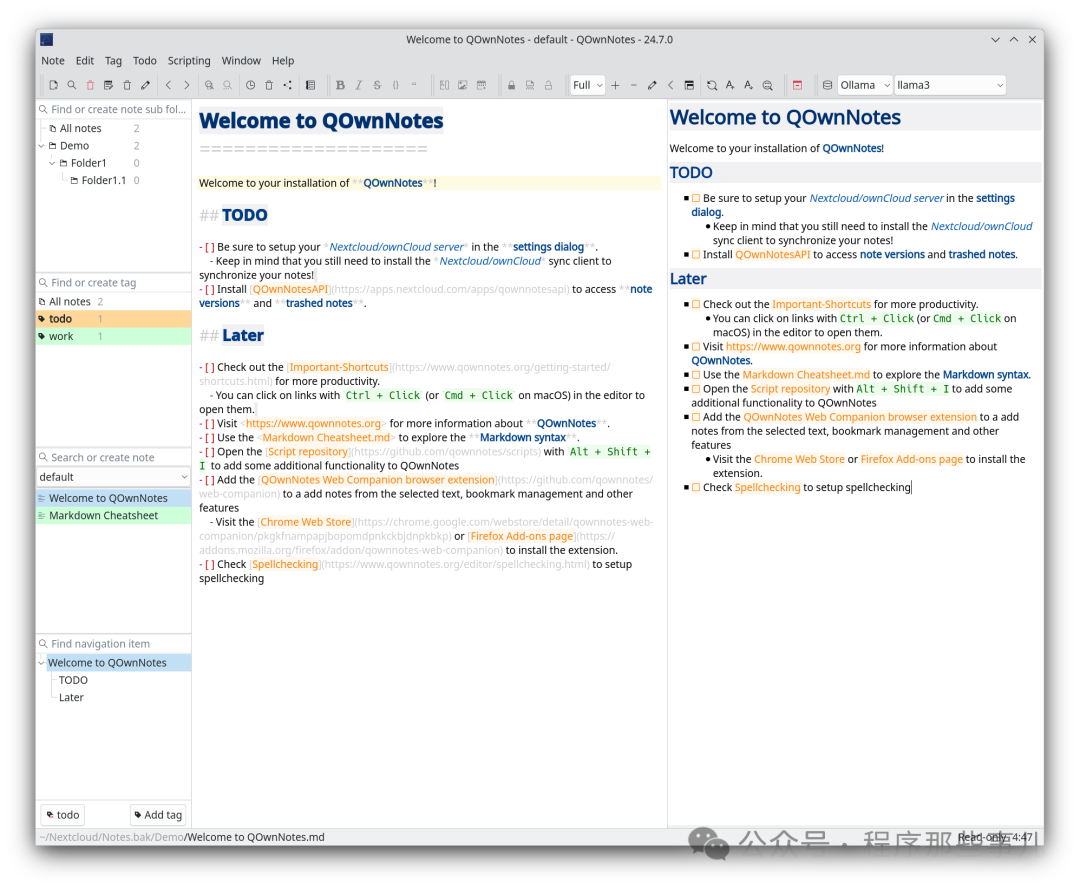Viewport: 1080px width, 888px height.
Task: Check the 'Check Spellchecking' preview checkbox
Action: click(x=696, y=488)
